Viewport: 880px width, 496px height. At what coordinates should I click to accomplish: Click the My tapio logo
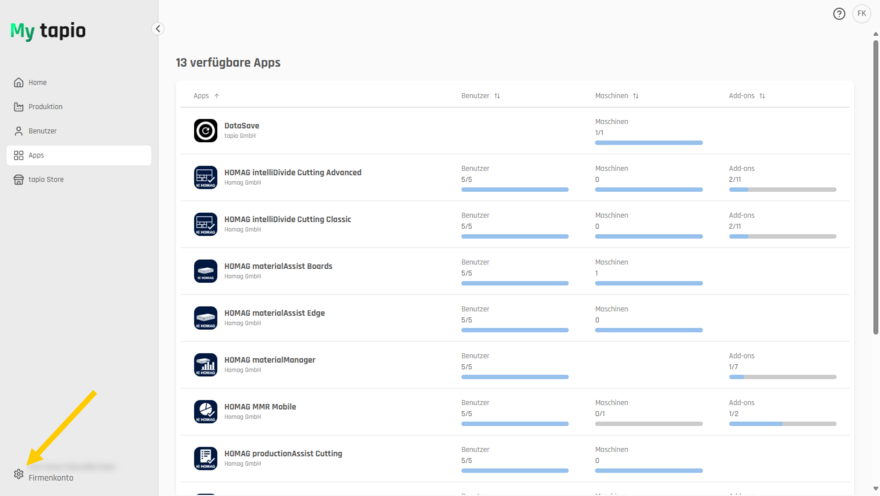[48, 31]
